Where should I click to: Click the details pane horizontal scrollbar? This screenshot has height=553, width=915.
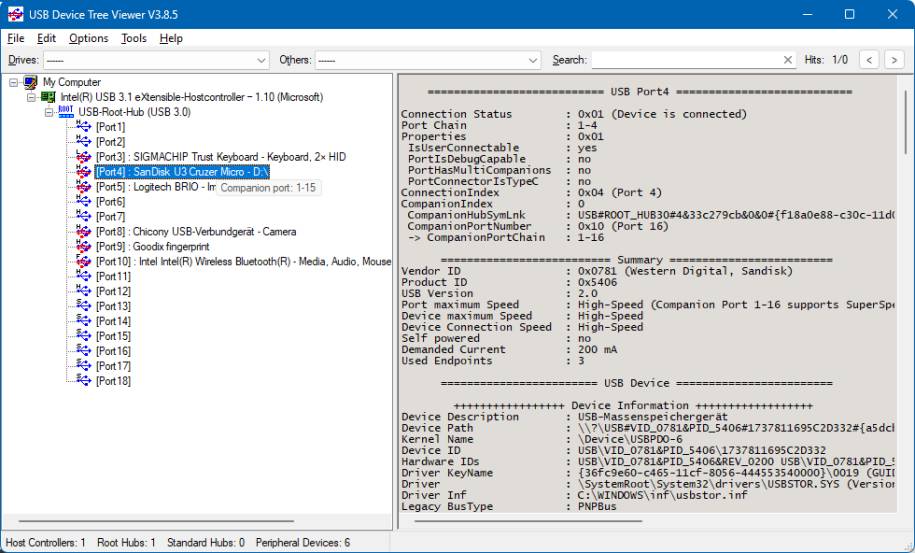pos(528,521)
